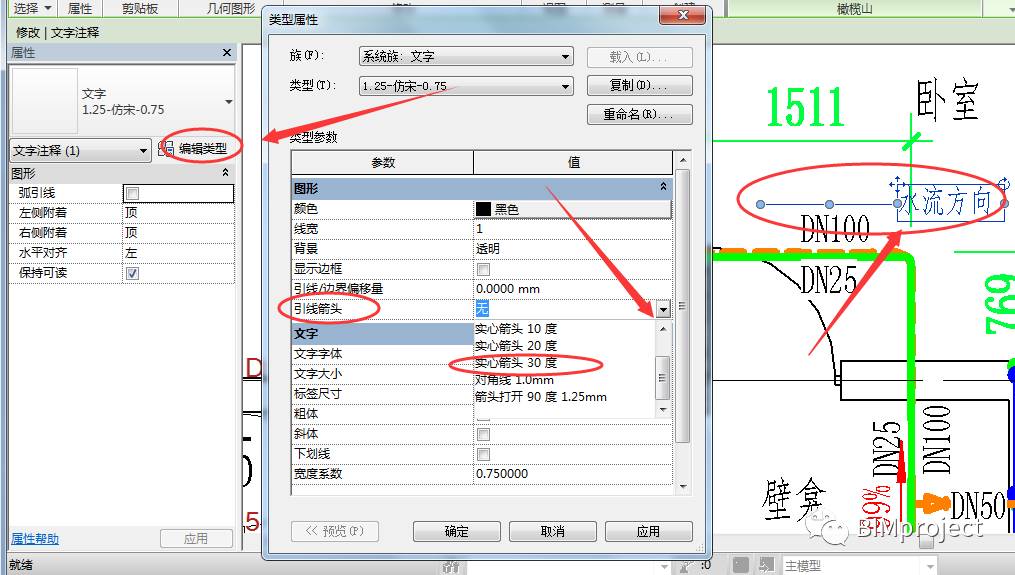Collapse the 图形 group in type parameters dialog
This screenshot has width=1015, height=575.
click(x=663, y=187)
